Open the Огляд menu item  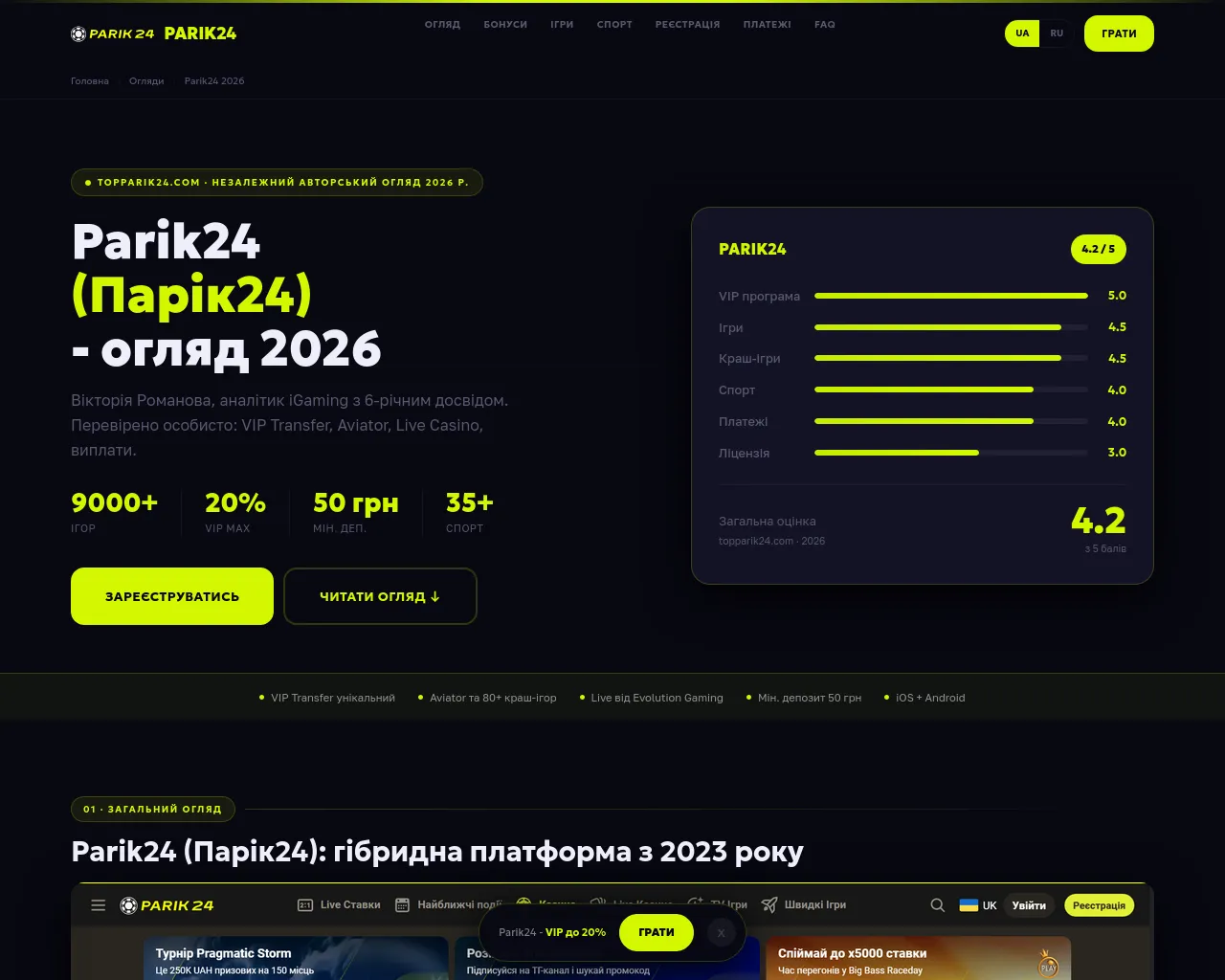(x=442, y=25)
